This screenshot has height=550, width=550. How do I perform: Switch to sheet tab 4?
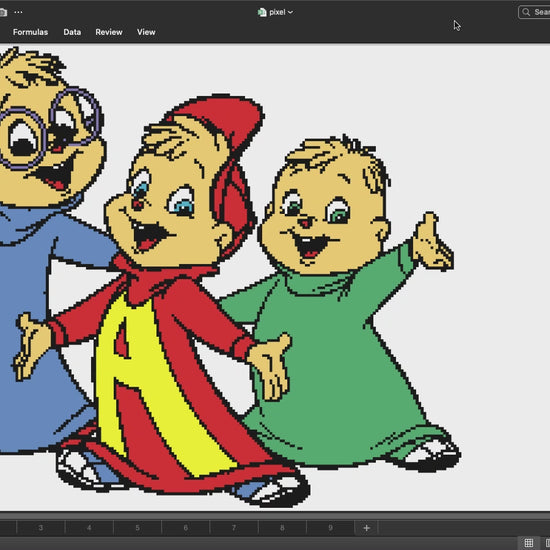tap(89, 528)
